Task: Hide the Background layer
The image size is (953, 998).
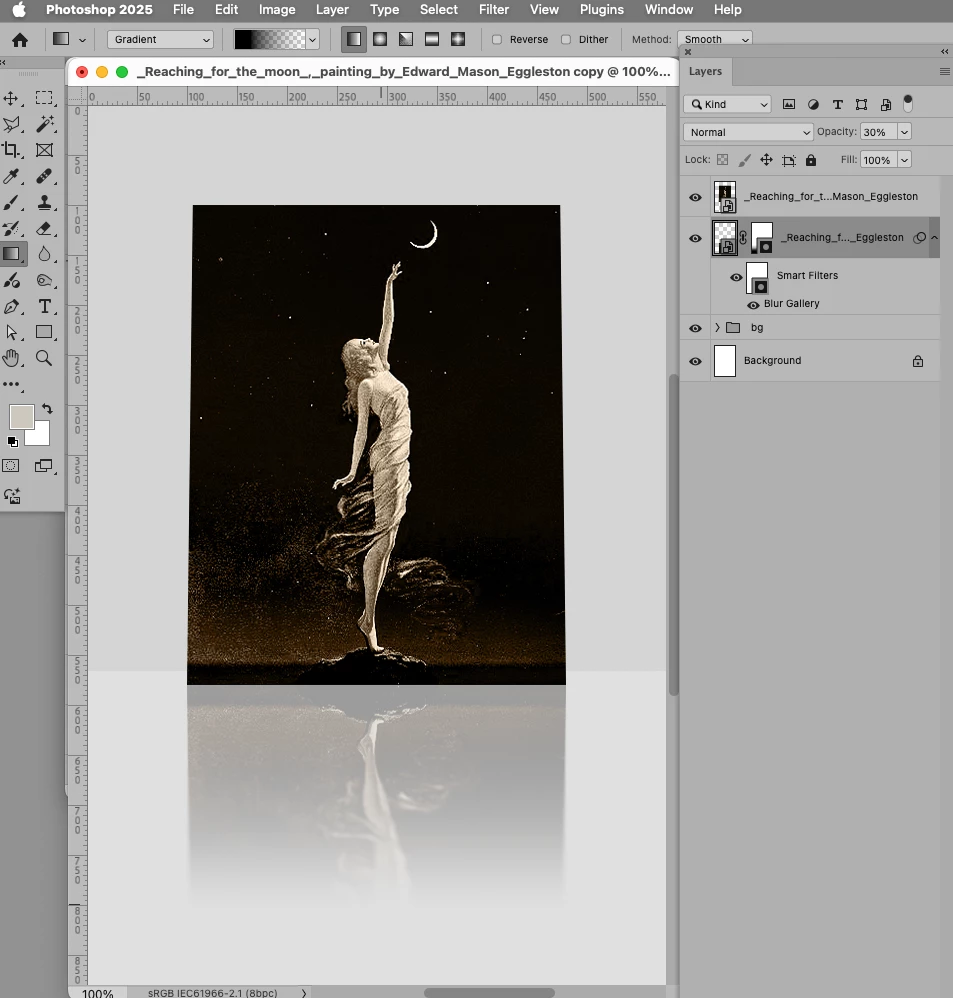Action: pyautogui.click(x=695, y=362)
